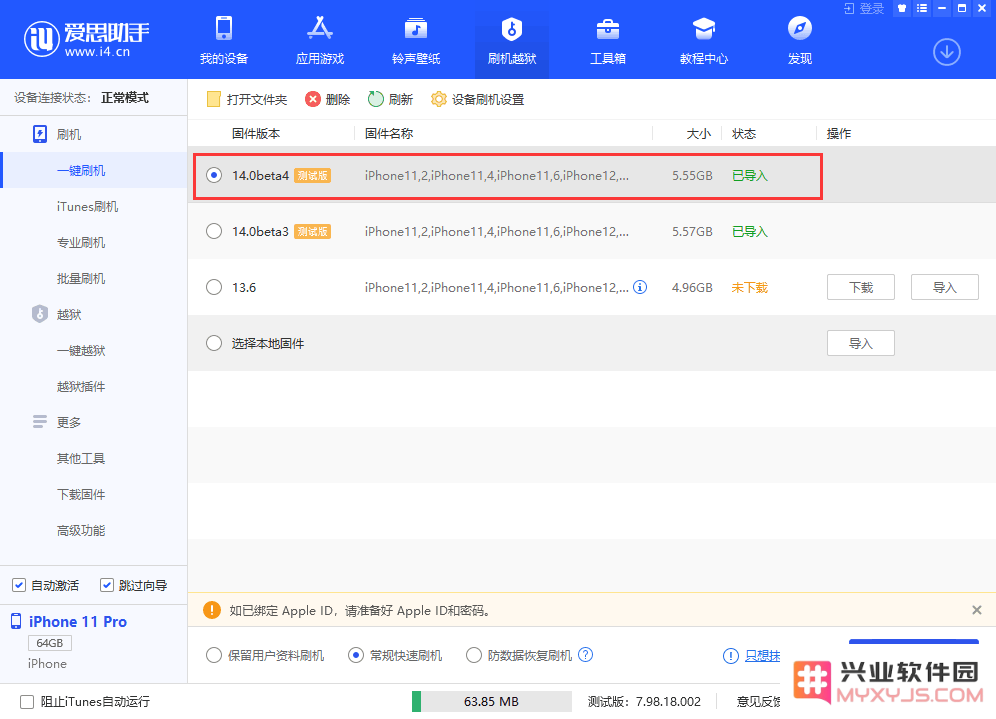Sort by 固件版本 column header

[x=256, y=133]
